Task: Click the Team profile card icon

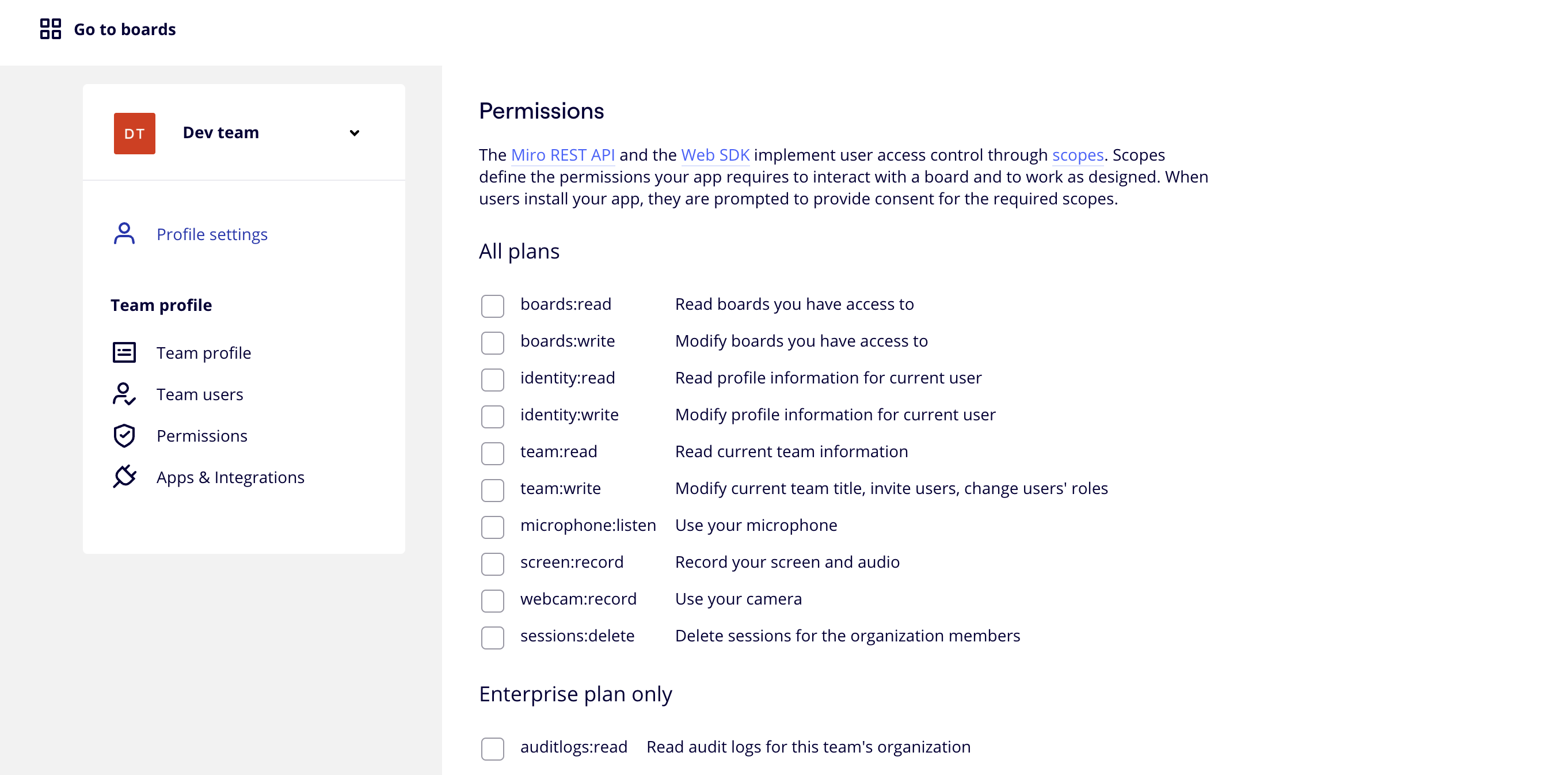Action: [124, 352]
